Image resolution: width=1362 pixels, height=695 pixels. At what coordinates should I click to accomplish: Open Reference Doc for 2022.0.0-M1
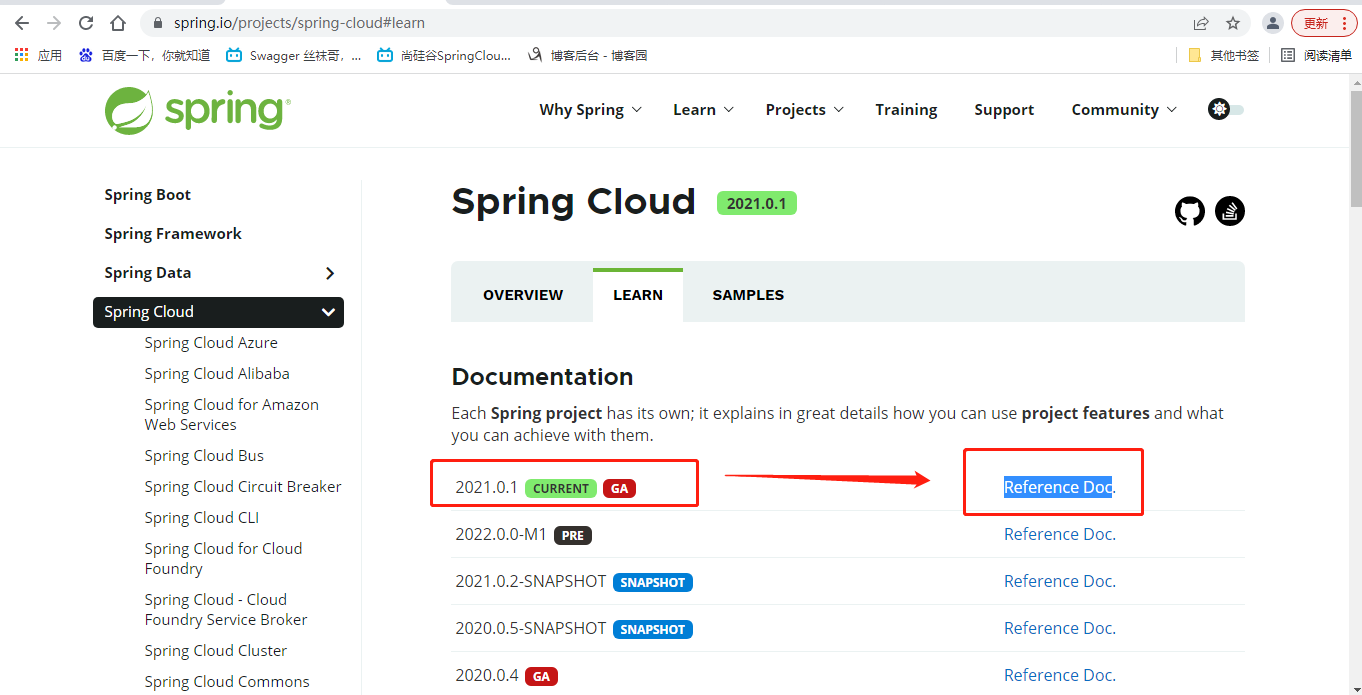[1059, 534]
